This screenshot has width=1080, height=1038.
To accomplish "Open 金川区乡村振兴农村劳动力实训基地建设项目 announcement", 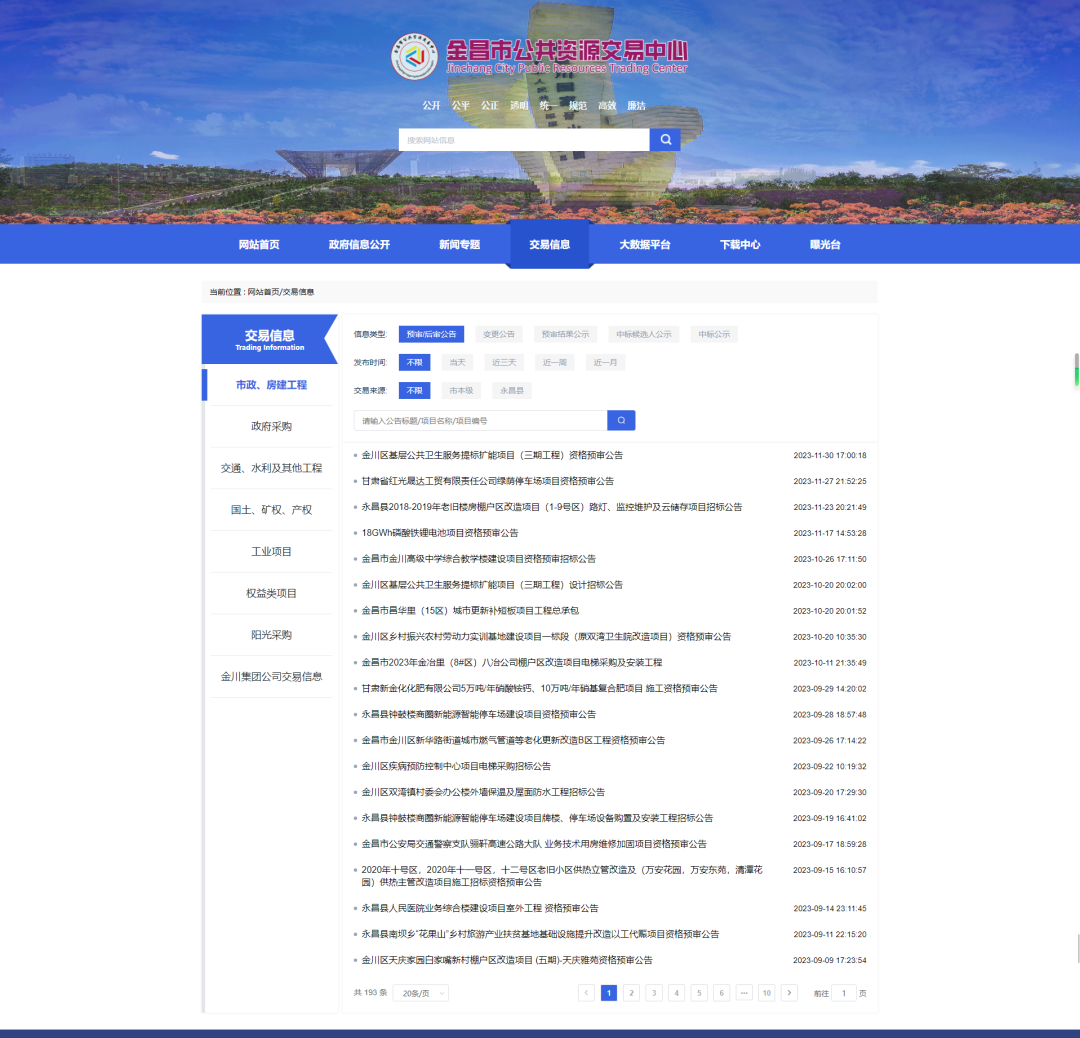I will (x=546, y=636).
